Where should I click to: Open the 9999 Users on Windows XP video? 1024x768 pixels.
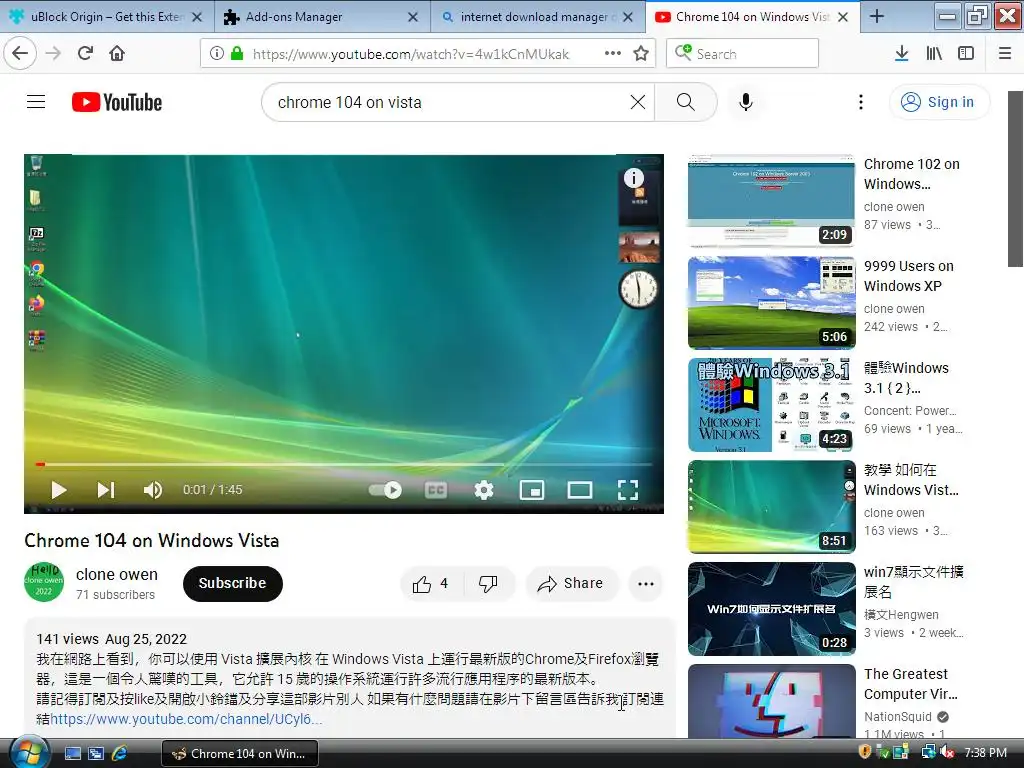pyautogui.click(x=771, y=302)
